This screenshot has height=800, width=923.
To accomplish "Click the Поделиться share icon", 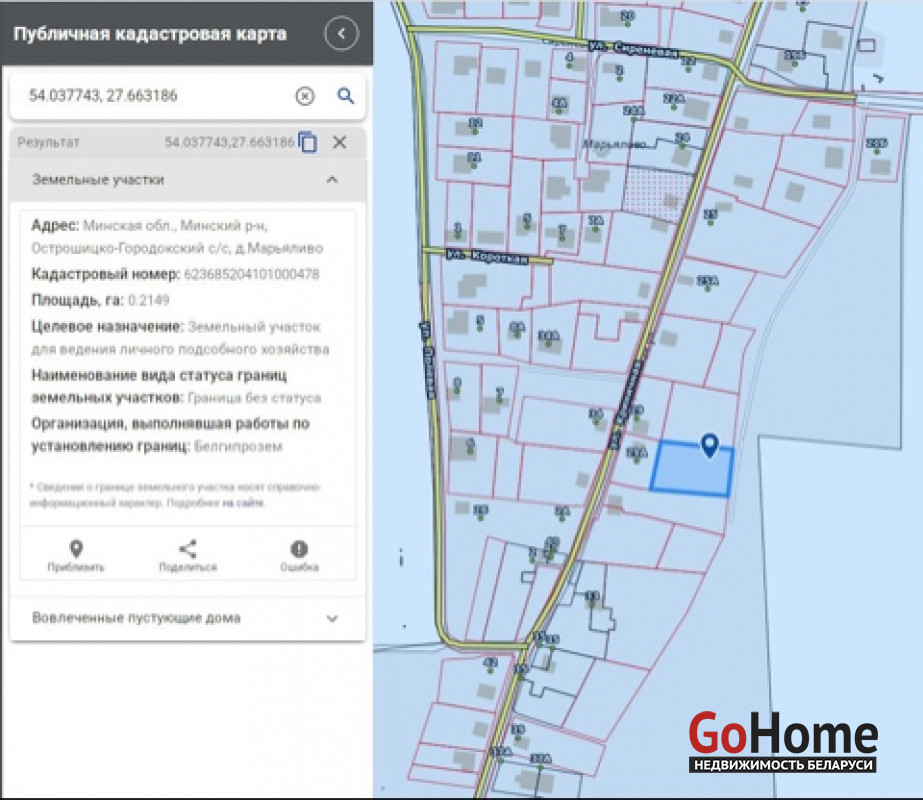I will pos(187,549).
